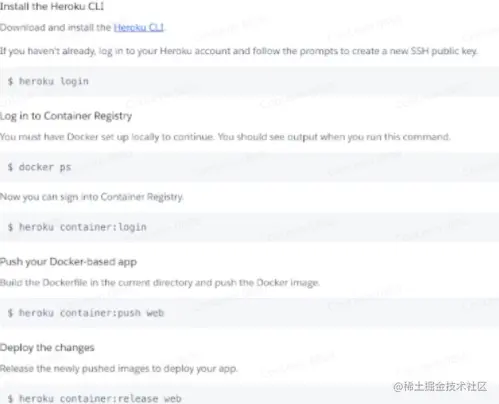499x404 pixels.
Task: Open the Heroku CLI download link
Action: coord(139,27)
